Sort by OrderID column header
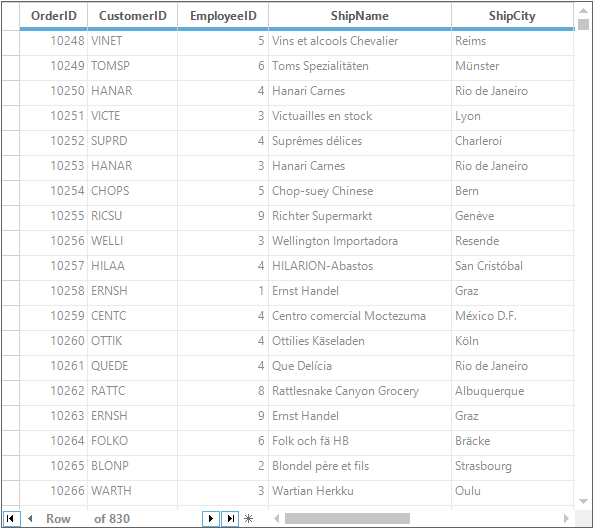Viewport: 594px width, 529px height. (x=53, y=16)
